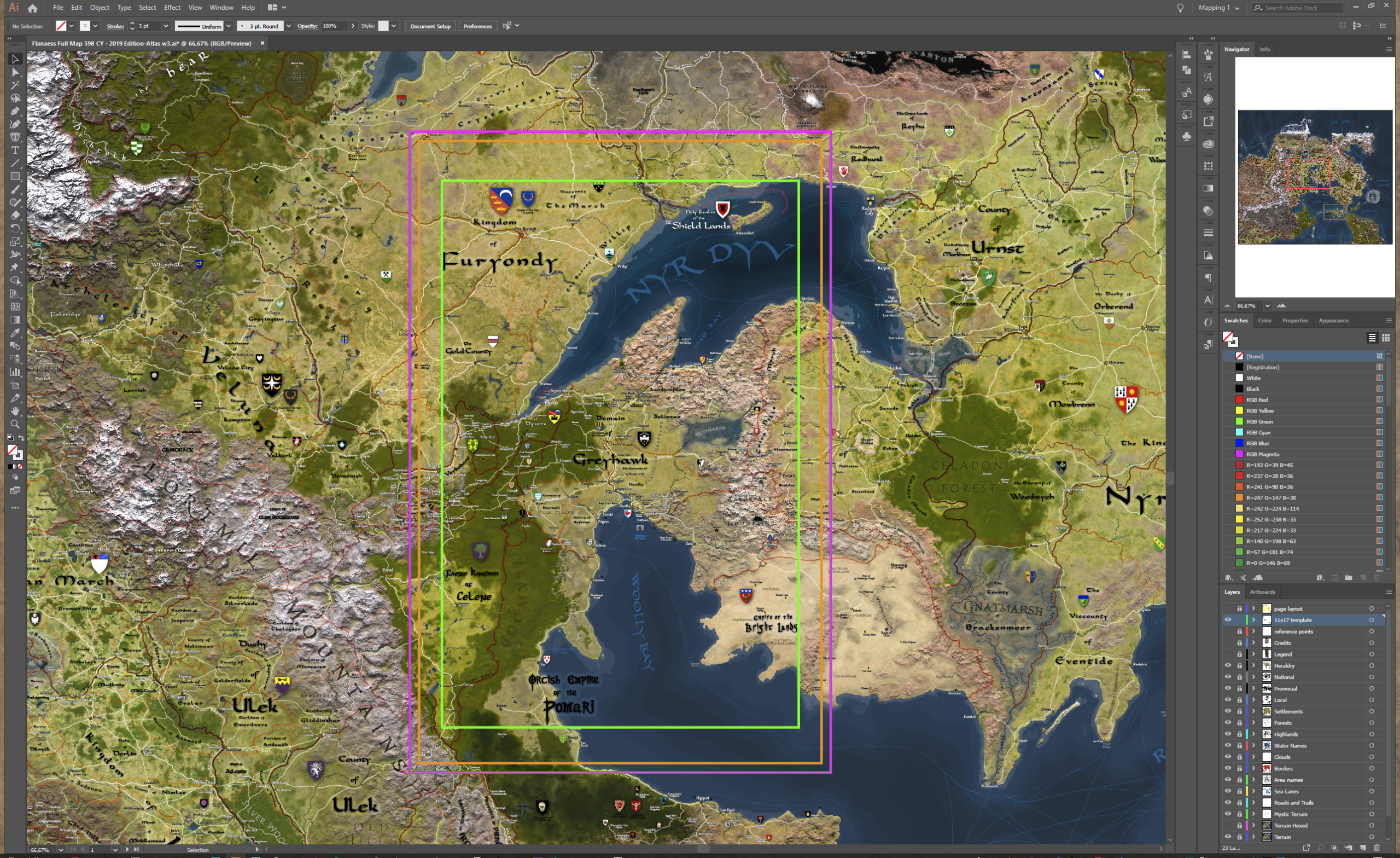Expand the Settlements layer

tap(1253, 711)
